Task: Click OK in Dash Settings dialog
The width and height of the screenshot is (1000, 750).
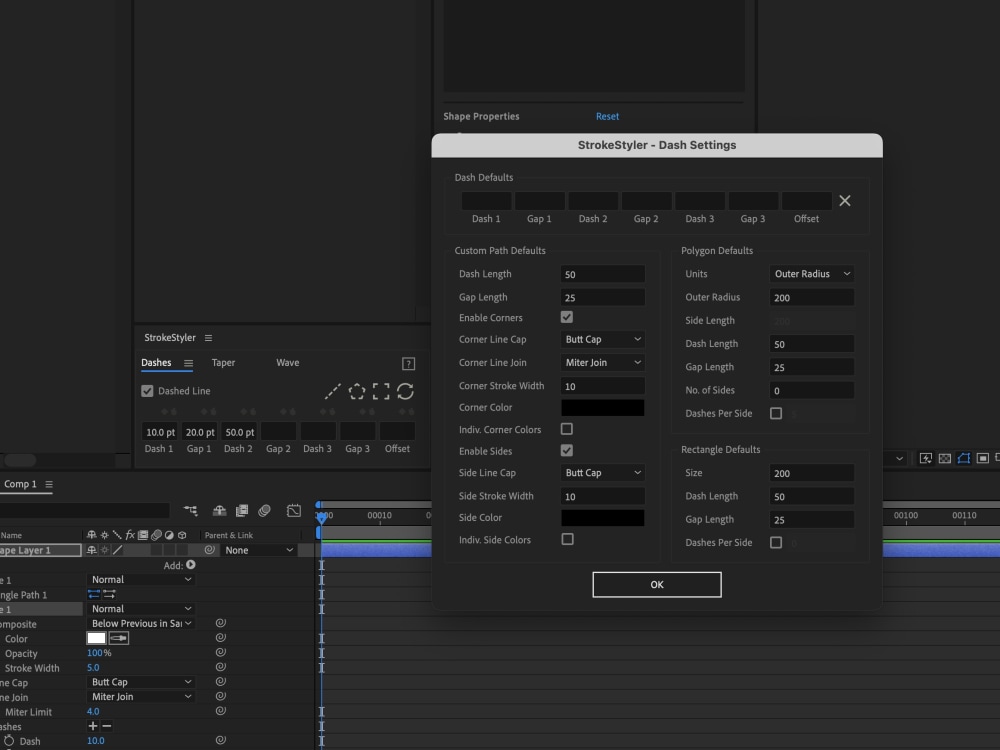Action: (x=657, y=584)
